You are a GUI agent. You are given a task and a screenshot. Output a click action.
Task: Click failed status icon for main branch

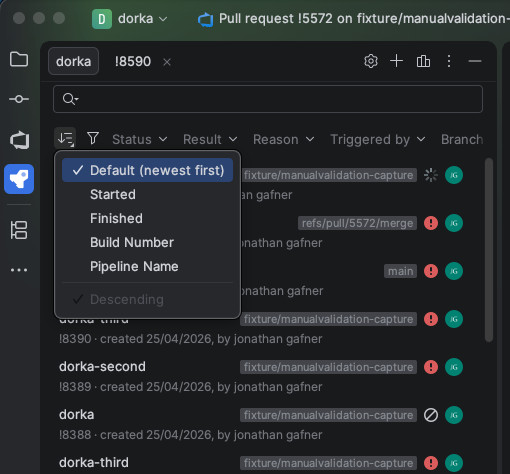coord(431,271)
